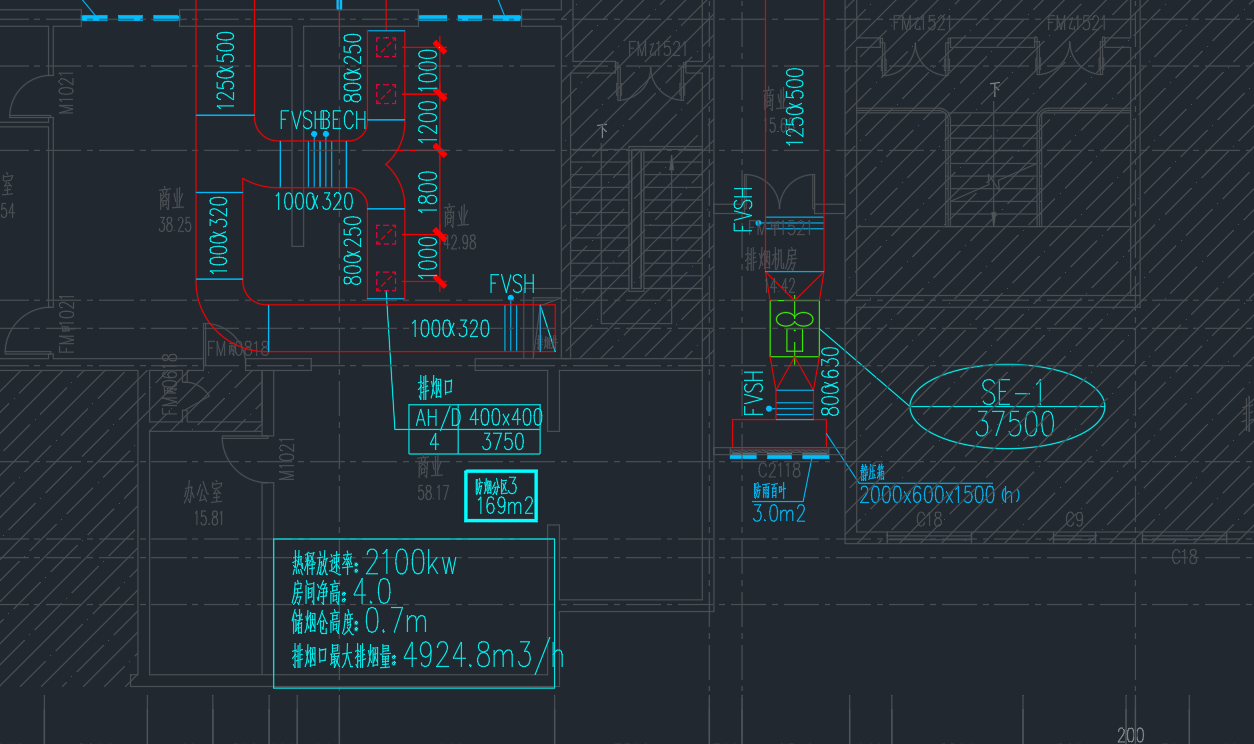Click the 4924.8m3/h max exhaust volume text
This screenshot has height=744, width=1254.
click(x=483, y=657)
